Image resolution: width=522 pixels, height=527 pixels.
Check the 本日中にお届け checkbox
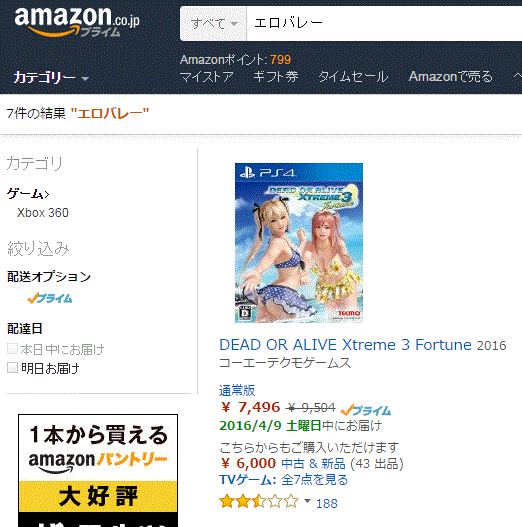(12, 349)
